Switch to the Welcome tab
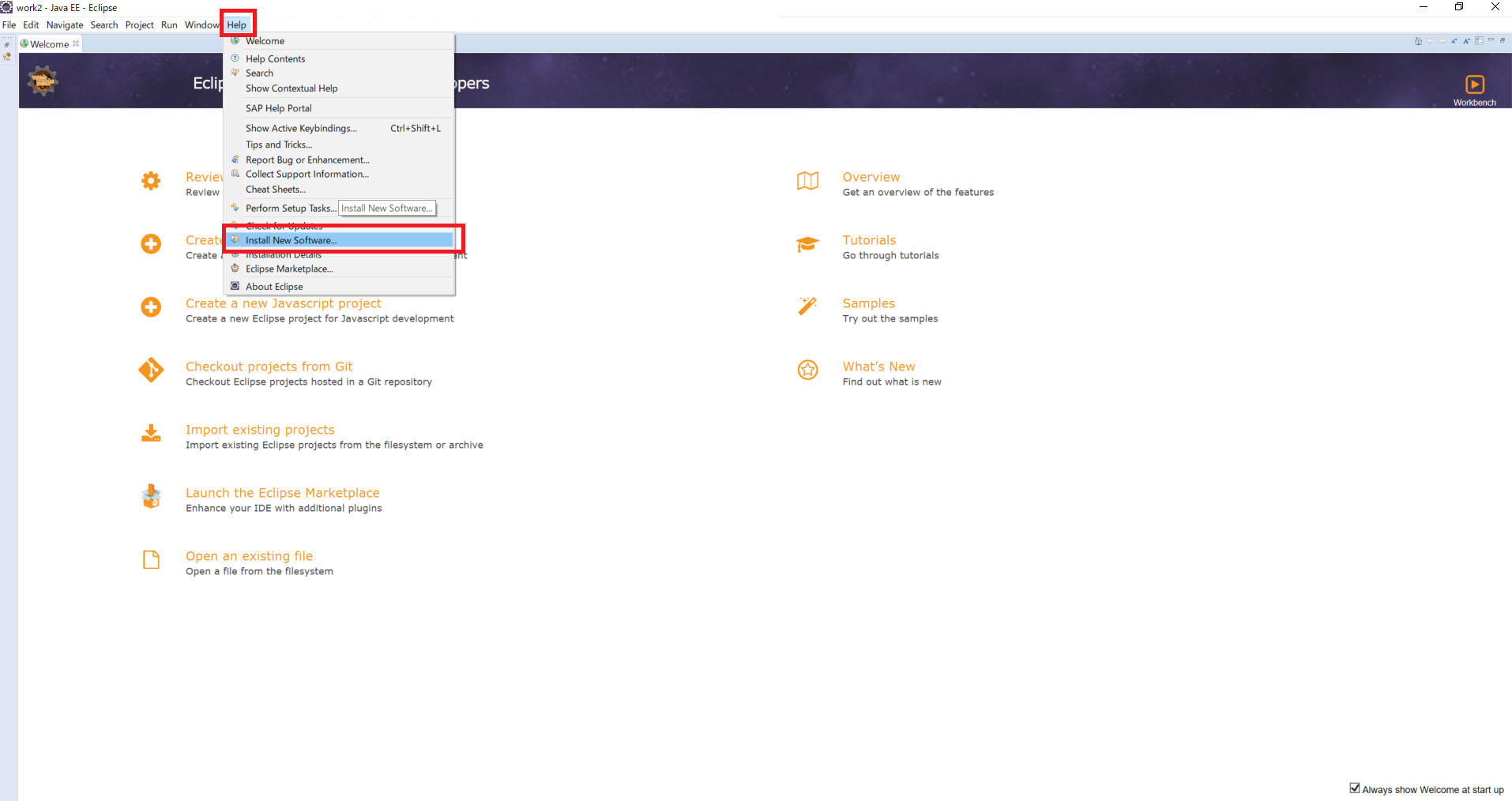 49,44
